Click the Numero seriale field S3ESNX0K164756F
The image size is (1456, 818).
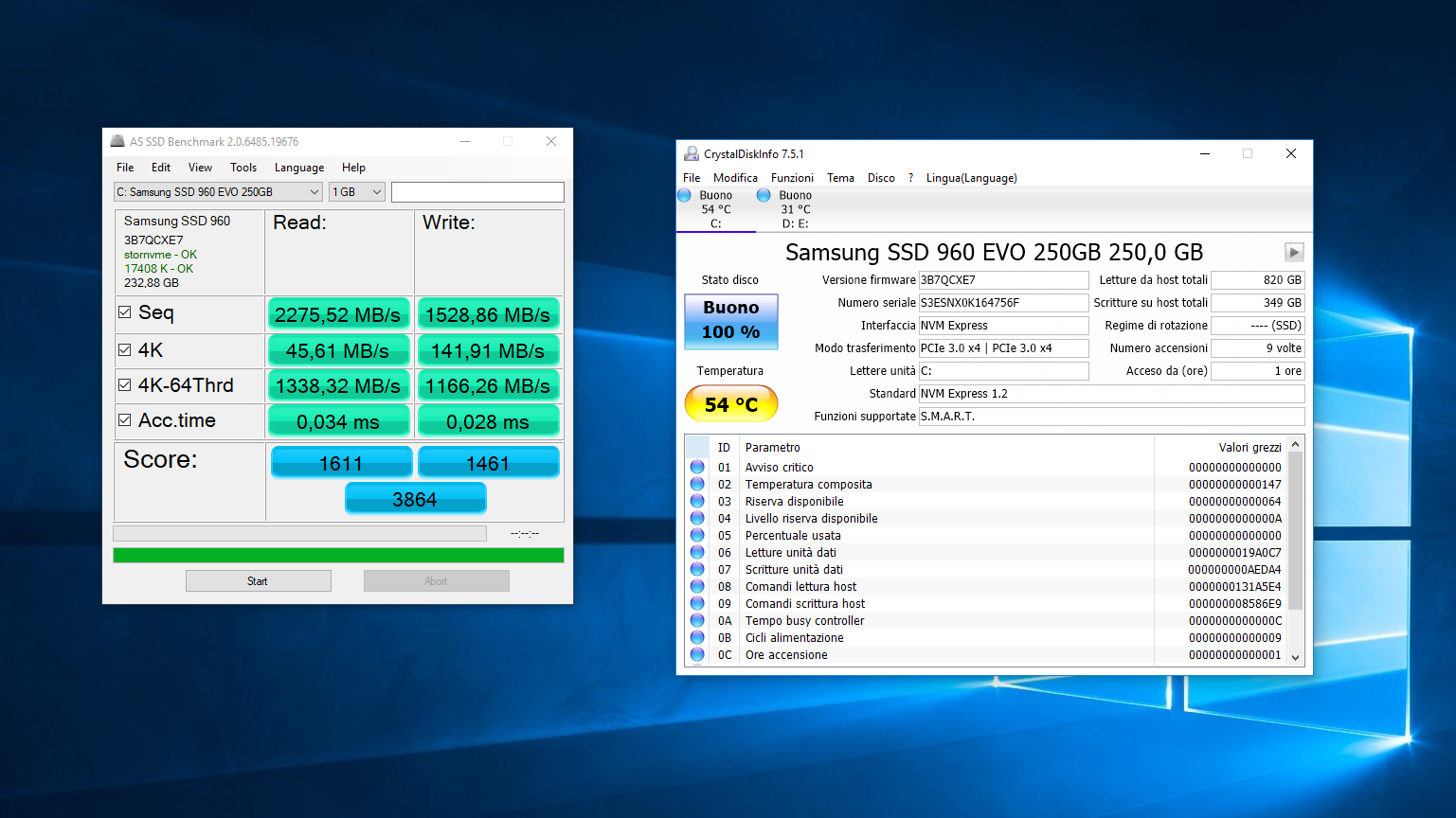tap(1003, 303)
